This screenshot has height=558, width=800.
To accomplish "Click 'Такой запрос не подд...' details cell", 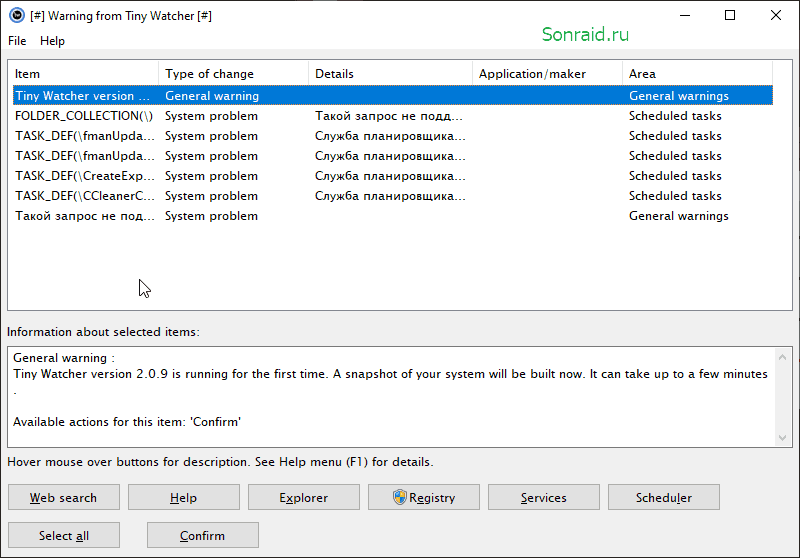I will (x=389, y=116).
